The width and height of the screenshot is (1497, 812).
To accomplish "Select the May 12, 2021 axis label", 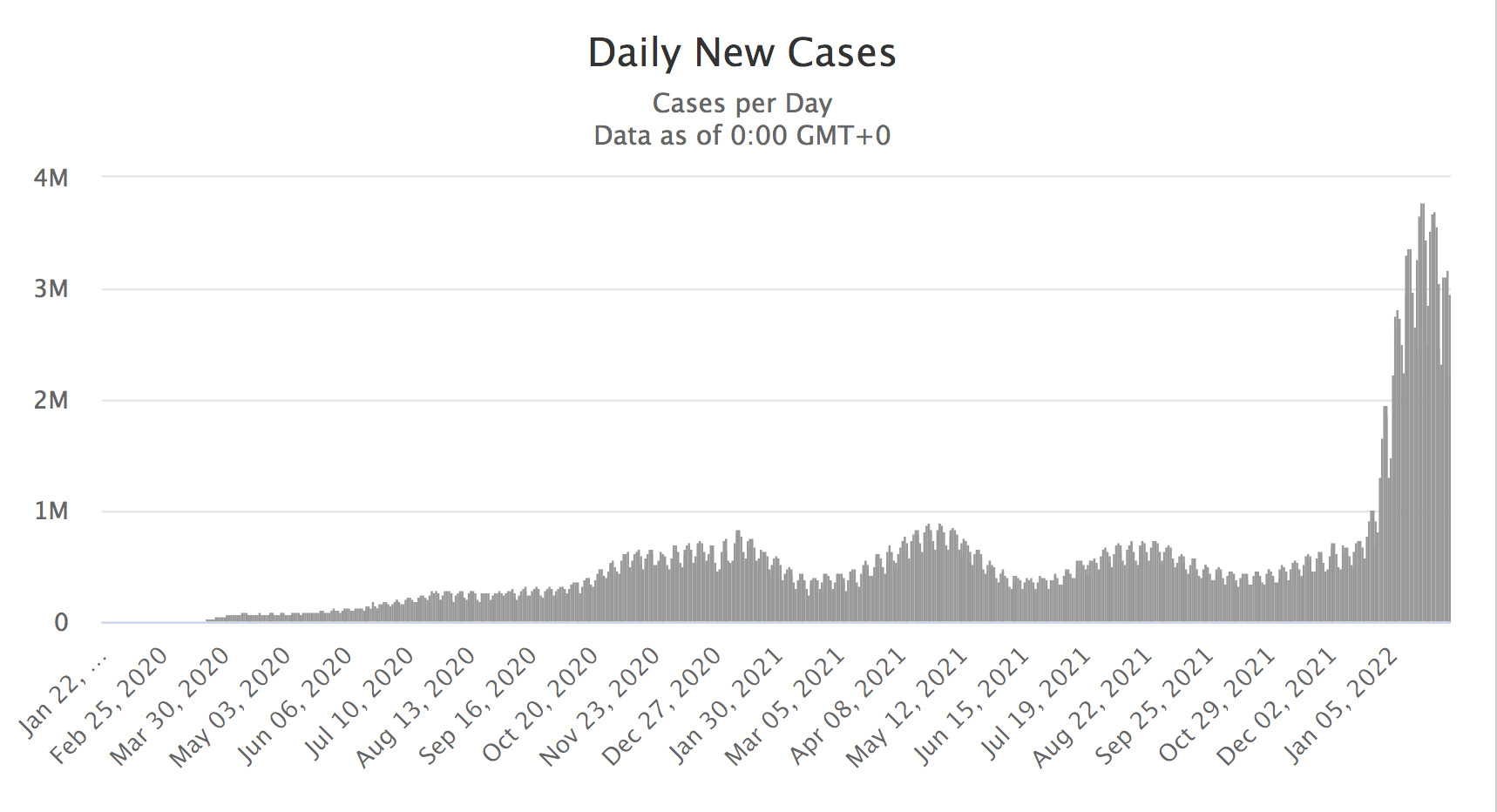I will [909, 706].
